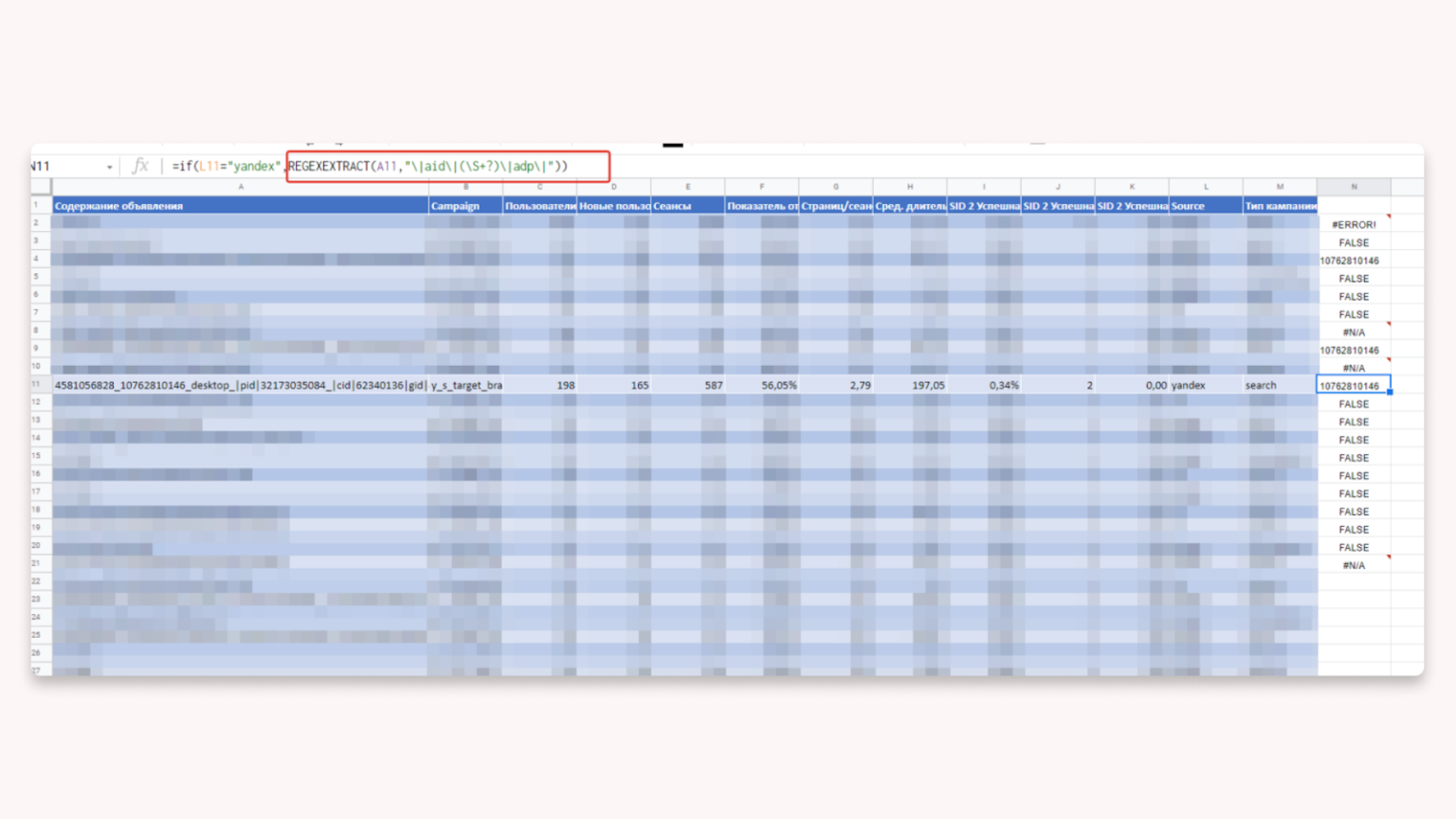1456x819 pixels.
Task: Select the cell showing 197,05
Action: point(910,386)
